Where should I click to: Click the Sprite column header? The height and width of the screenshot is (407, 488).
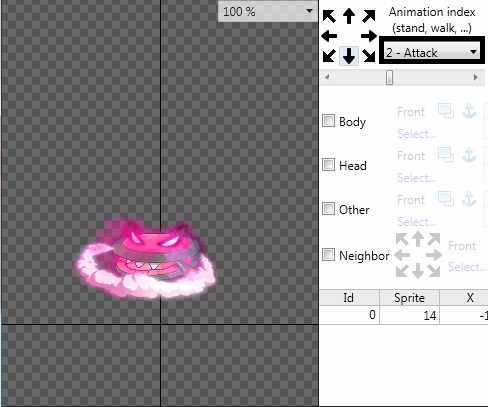click(x=409, y=297)
